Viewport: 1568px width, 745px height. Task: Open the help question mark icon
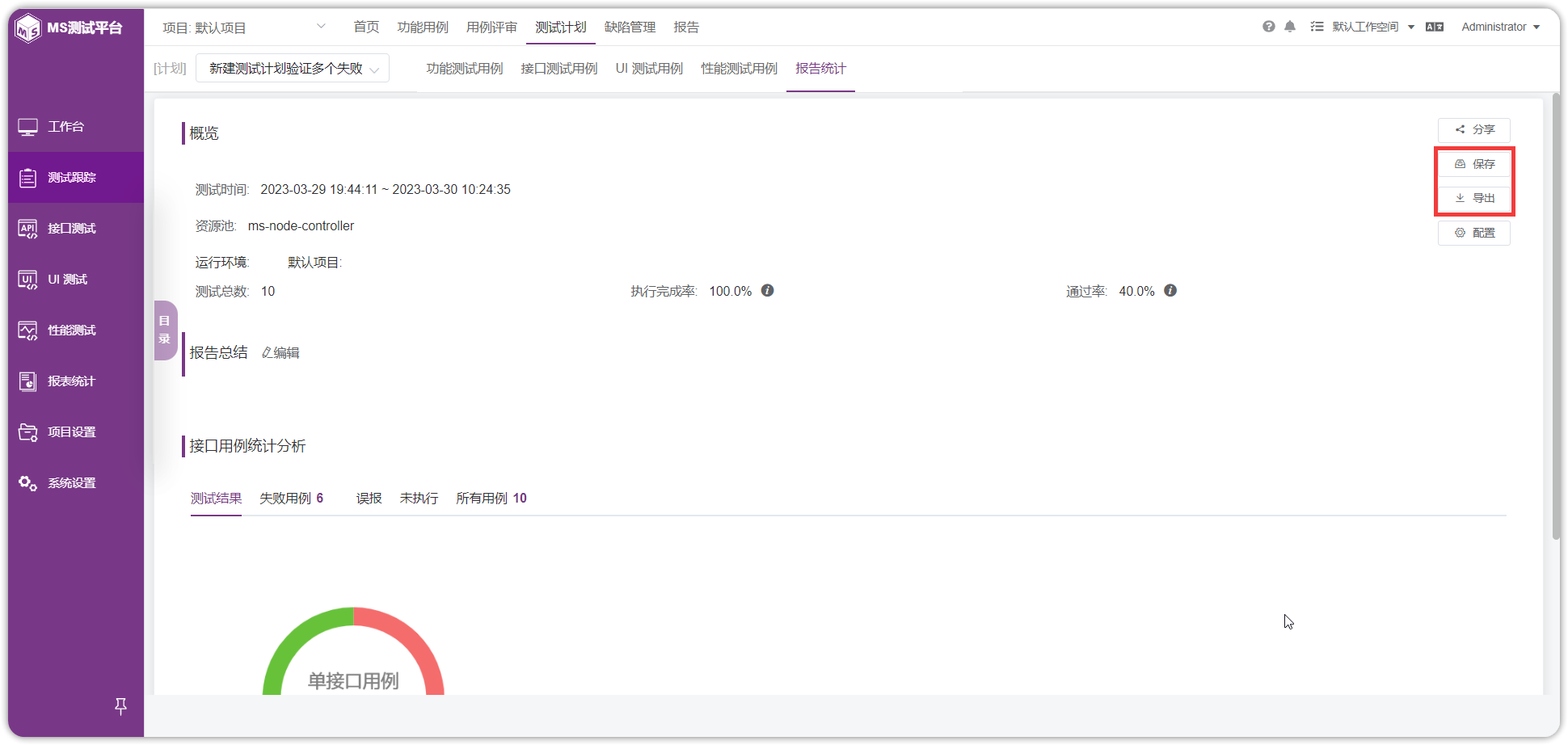pos(1269,27)
